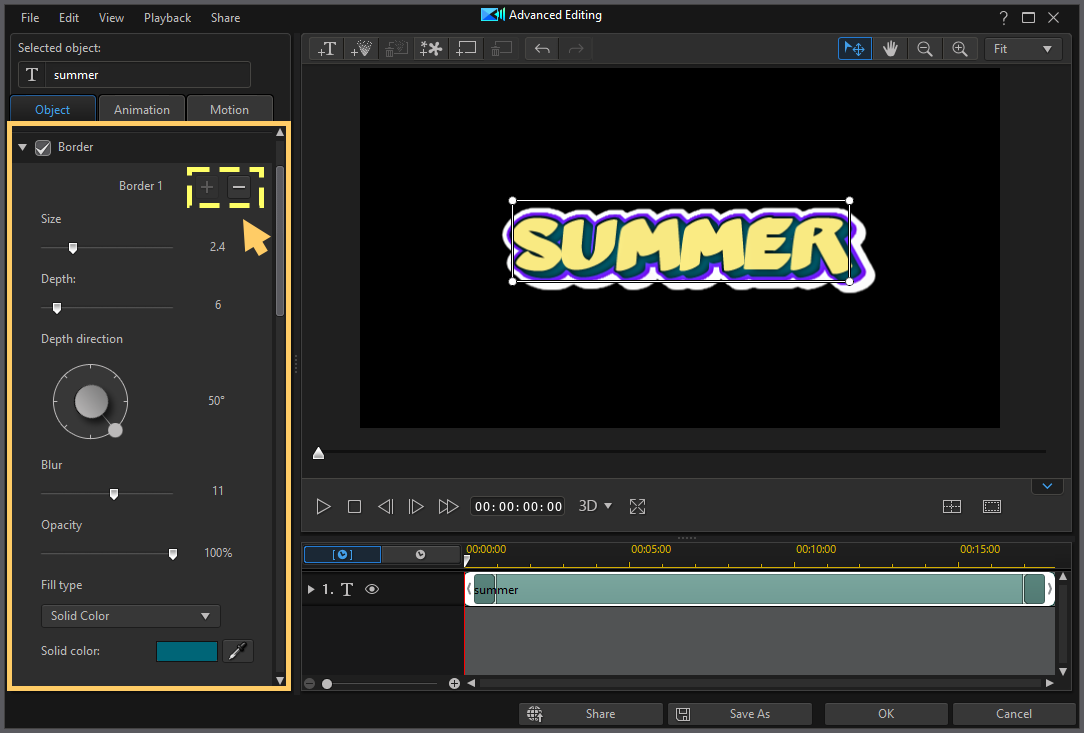This screenshot has height=733, width=1084.
Task: Play the preview with the play button
Action: 323,506
